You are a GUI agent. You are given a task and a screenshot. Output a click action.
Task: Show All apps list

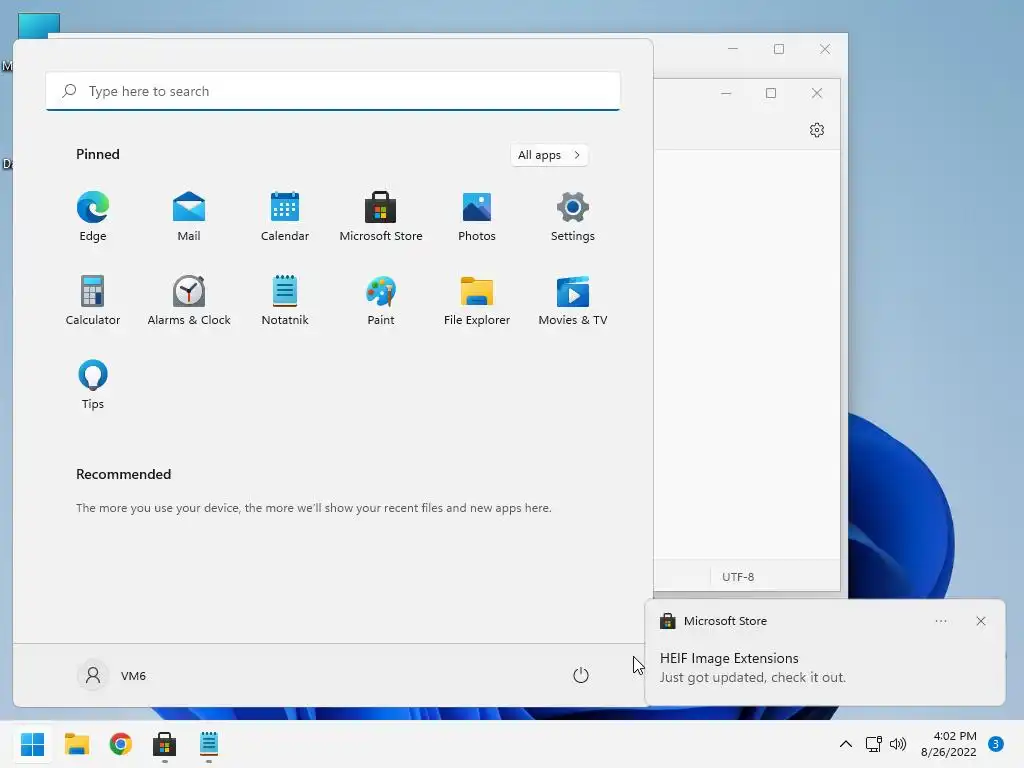pyautogui.click(x=549, y=155)
